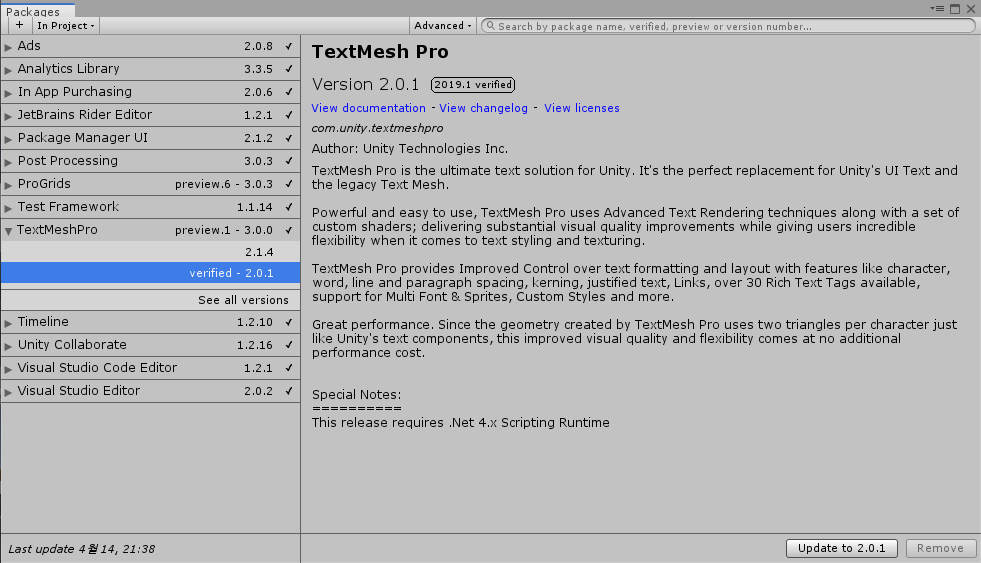This screenshot has width=981, height=563.
Task: Click the Analytics Library 3.3.5 version
Action: click(x=258, y=69)
